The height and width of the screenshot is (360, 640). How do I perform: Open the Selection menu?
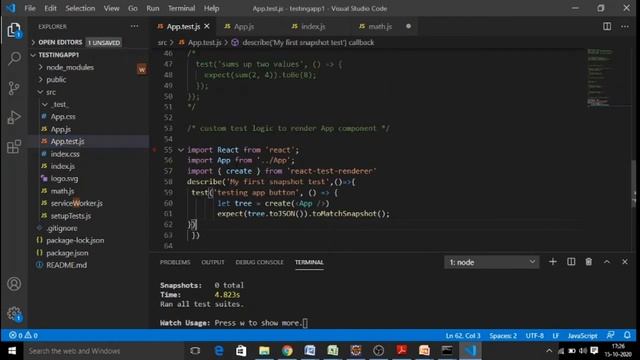[80, 8]
